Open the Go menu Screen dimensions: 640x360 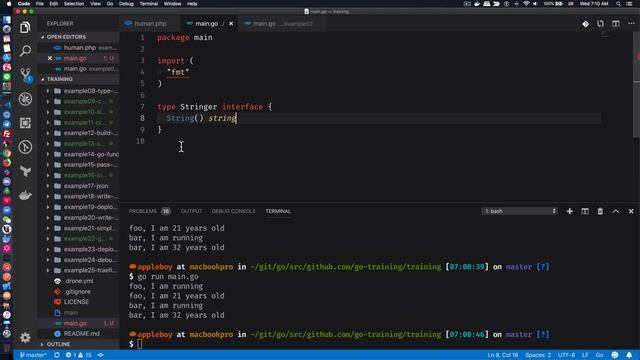point(110,4)
